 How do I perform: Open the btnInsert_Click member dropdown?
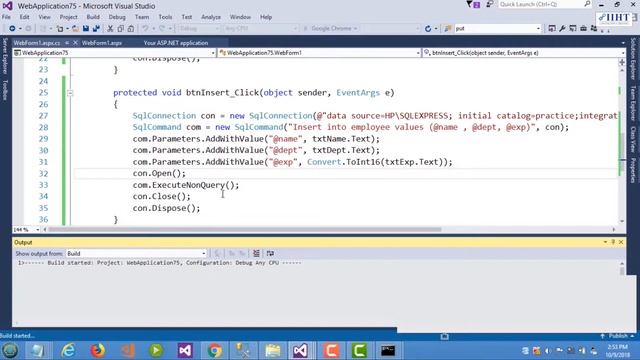[524, 53]
